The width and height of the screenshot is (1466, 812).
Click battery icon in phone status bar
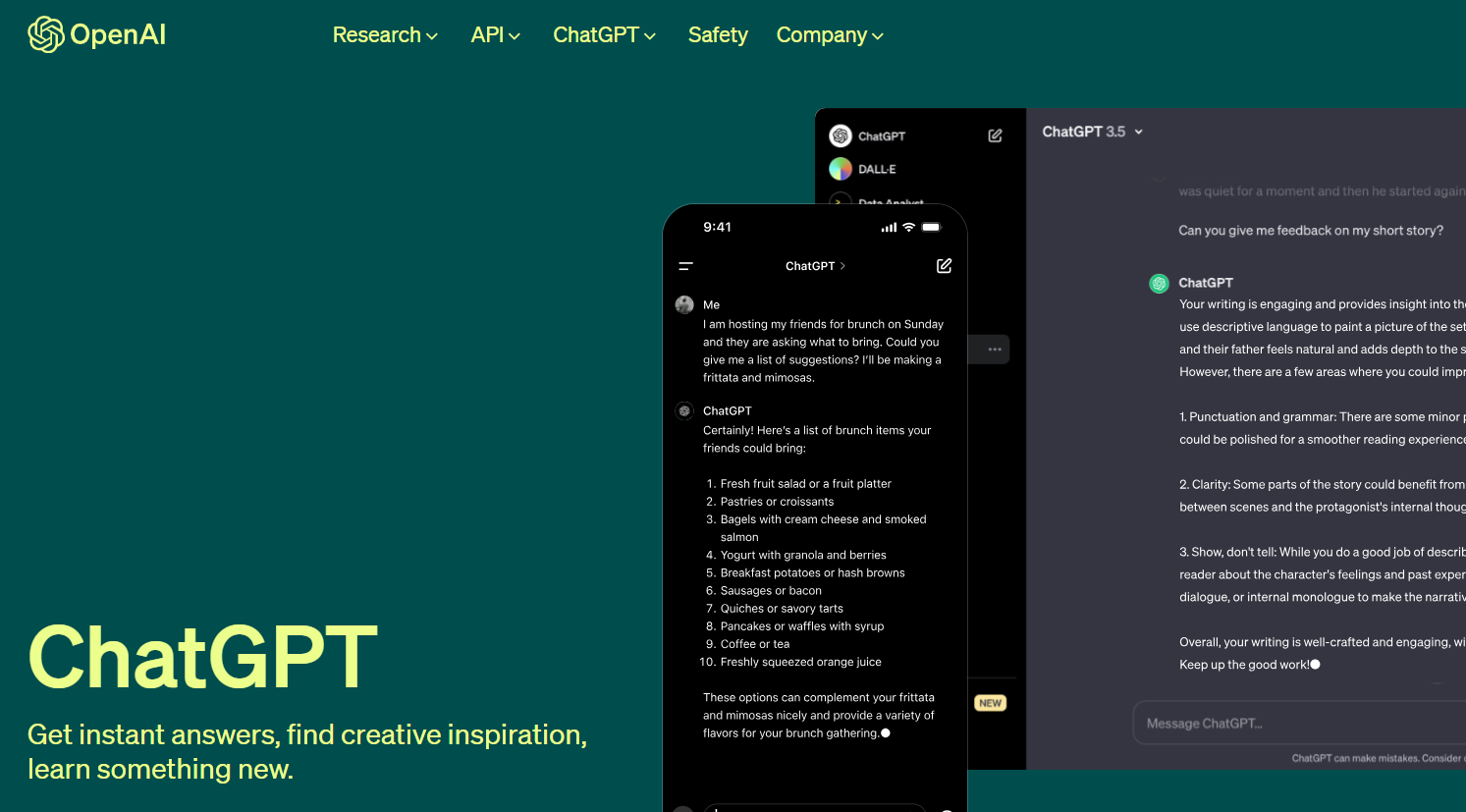(x=932, y=227)
